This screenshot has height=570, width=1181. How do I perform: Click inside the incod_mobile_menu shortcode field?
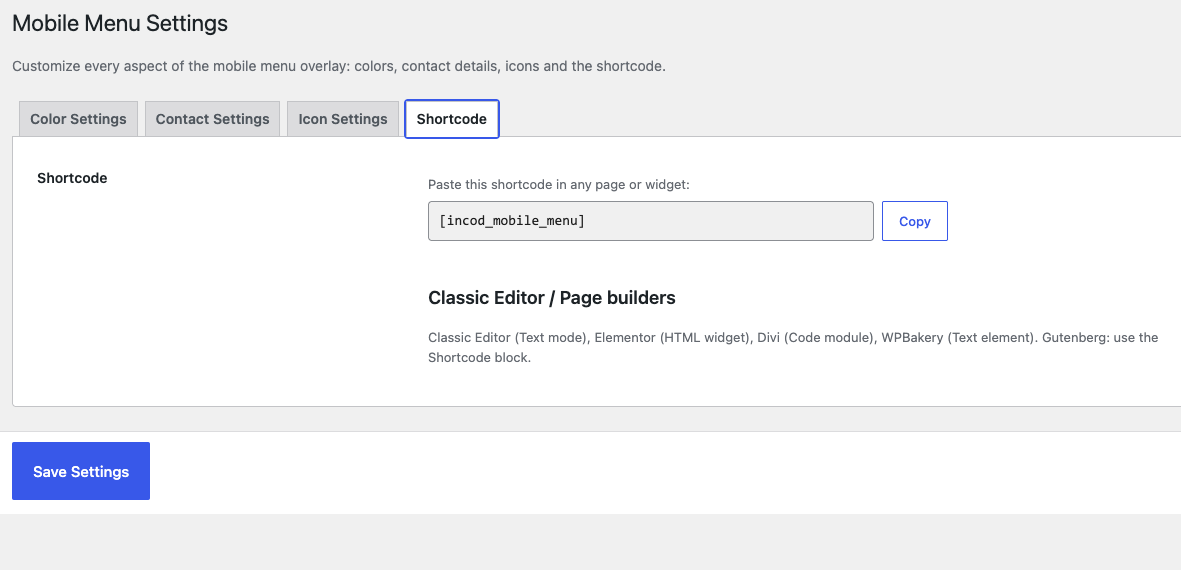pos(651,221)
